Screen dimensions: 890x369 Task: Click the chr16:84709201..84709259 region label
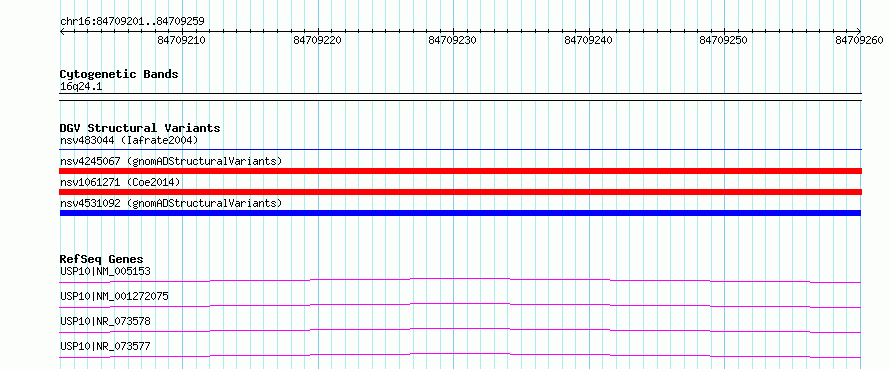pos(132,22)
